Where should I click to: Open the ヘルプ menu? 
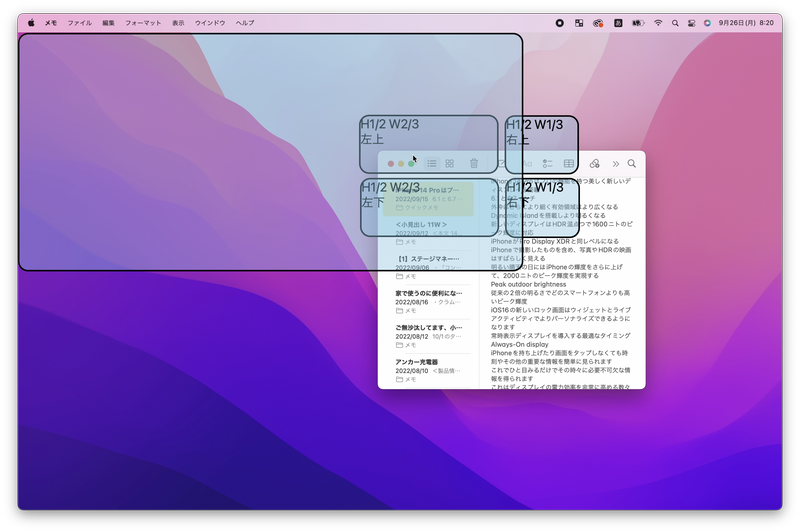[x=245, y=23]
